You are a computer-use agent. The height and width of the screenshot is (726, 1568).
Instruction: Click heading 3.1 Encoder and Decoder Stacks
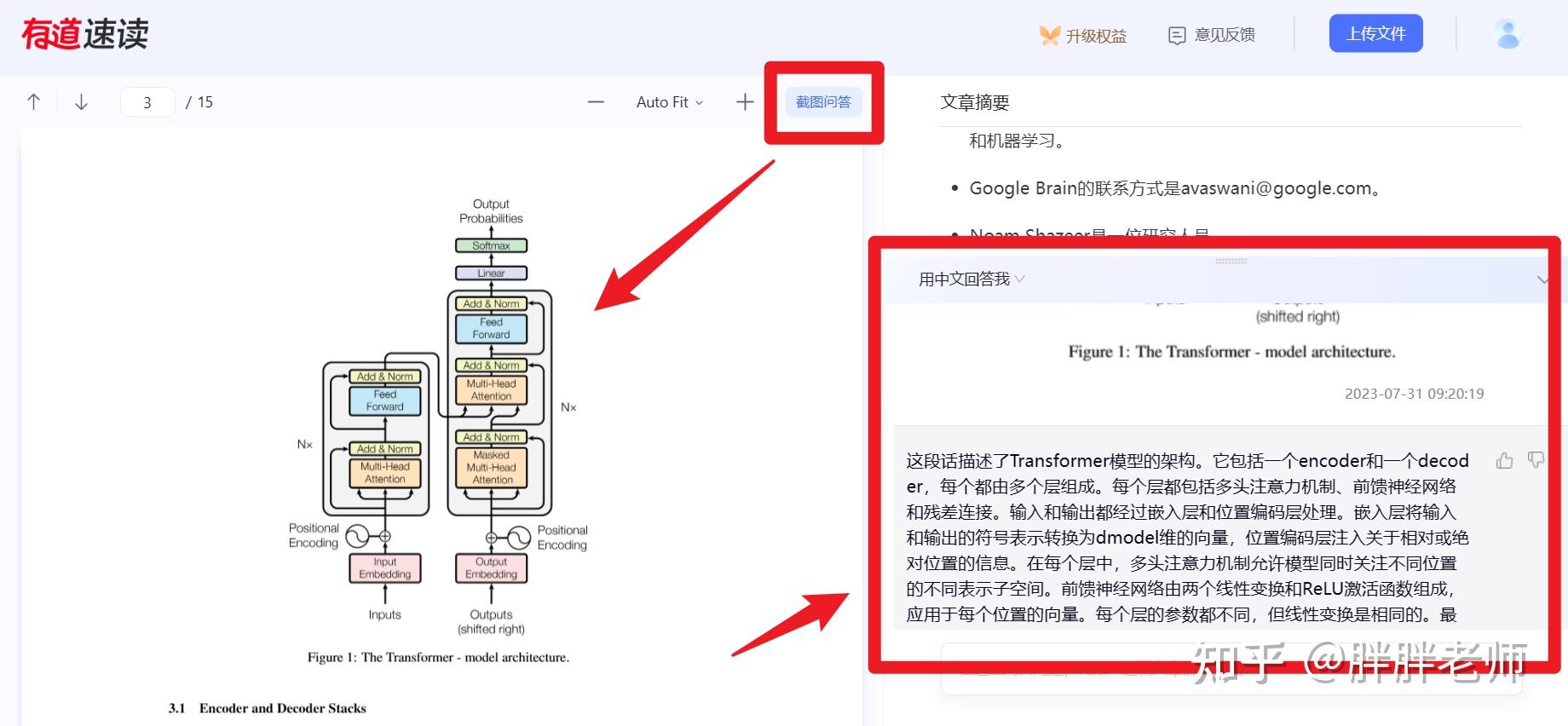(x=267, y=708)
